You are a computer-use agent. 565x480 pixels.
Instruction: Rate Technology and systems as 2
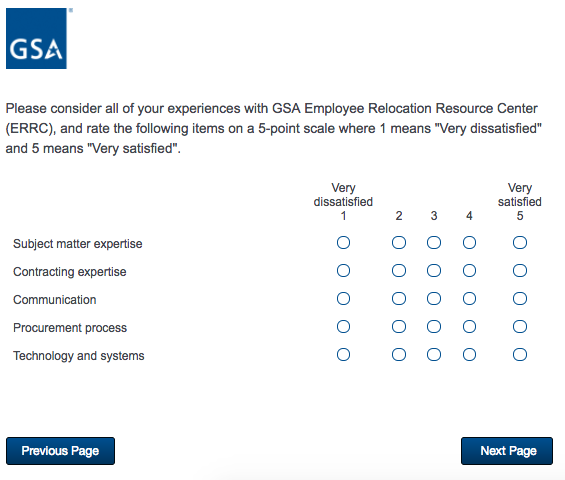click(x=399, y=355)
